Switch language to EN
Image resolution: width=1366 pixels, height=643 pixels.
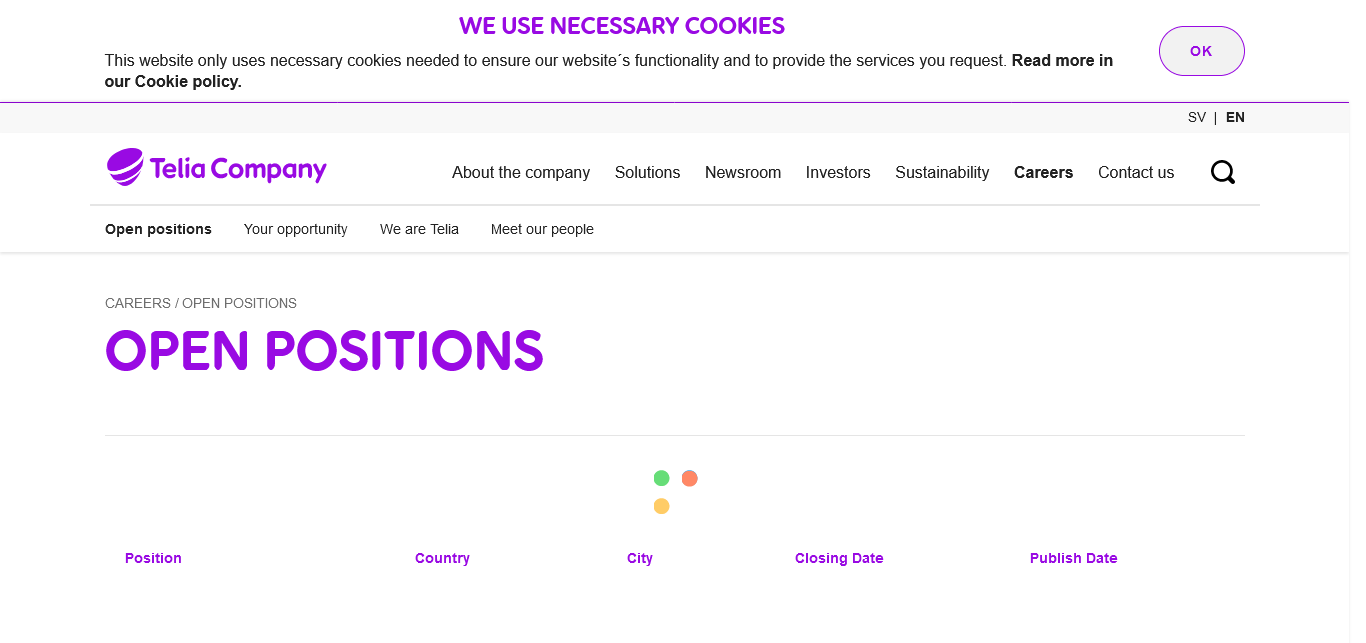click(x=1235, y=117)
